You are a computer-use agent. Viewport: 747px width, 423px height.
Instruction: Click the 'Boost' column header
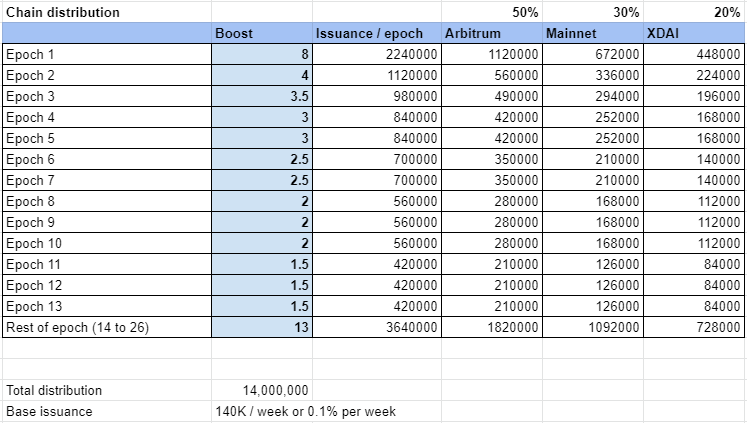click(262, 33)
